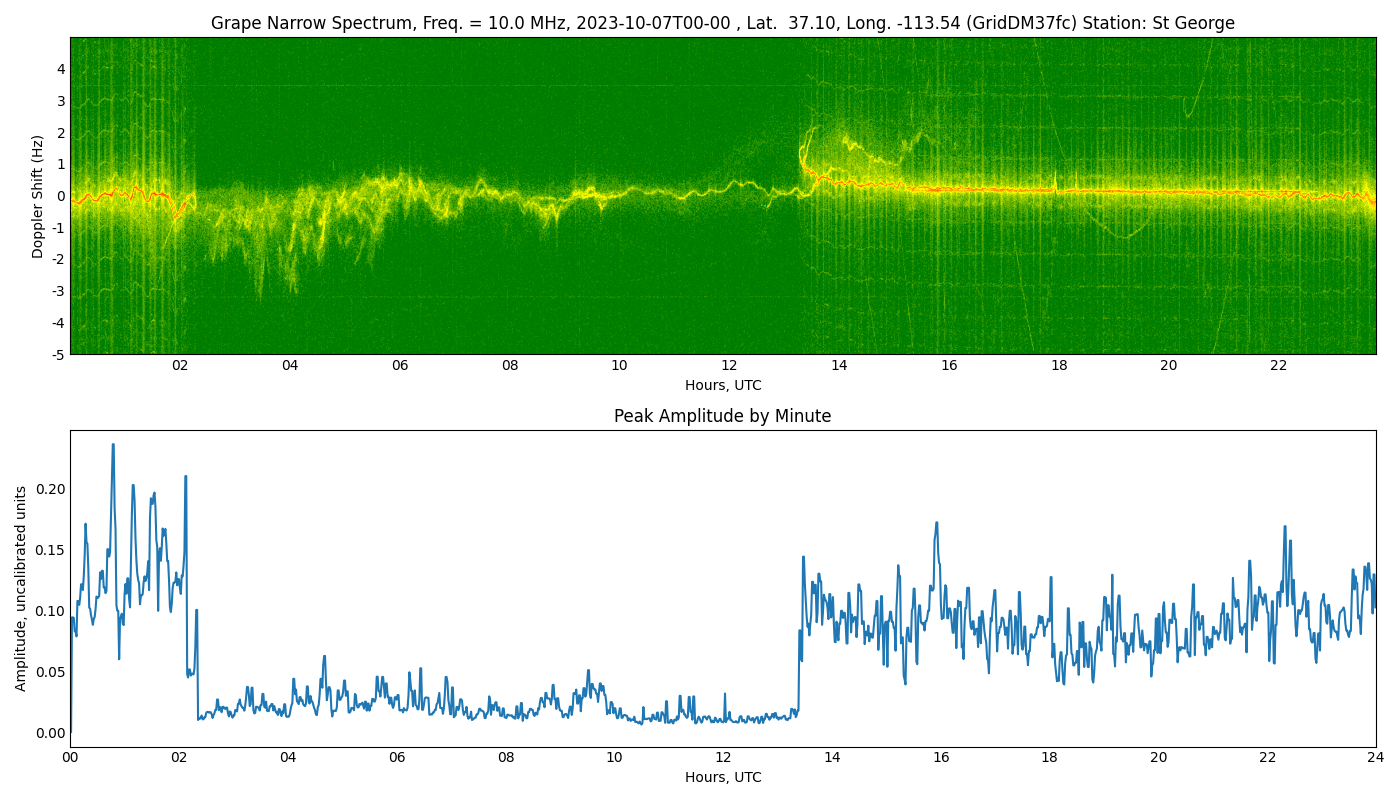This screenshot has width=1400, height=800.
Task: Select the 22 hour tick on the amplitude axis
Action: coord(1267,758)
